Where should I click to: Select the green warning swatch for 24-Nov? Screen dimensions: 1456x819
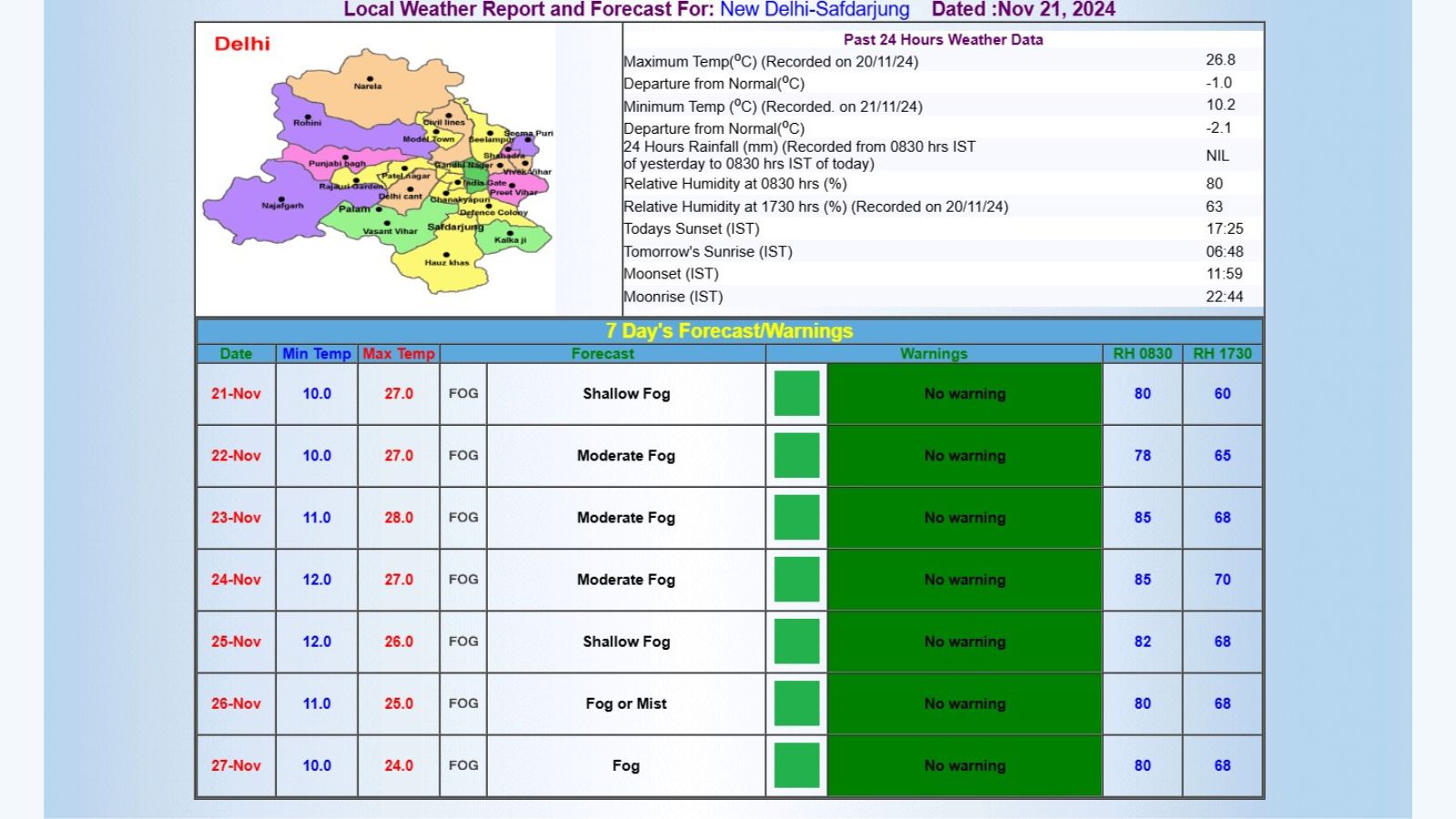(x=796, y=580)
